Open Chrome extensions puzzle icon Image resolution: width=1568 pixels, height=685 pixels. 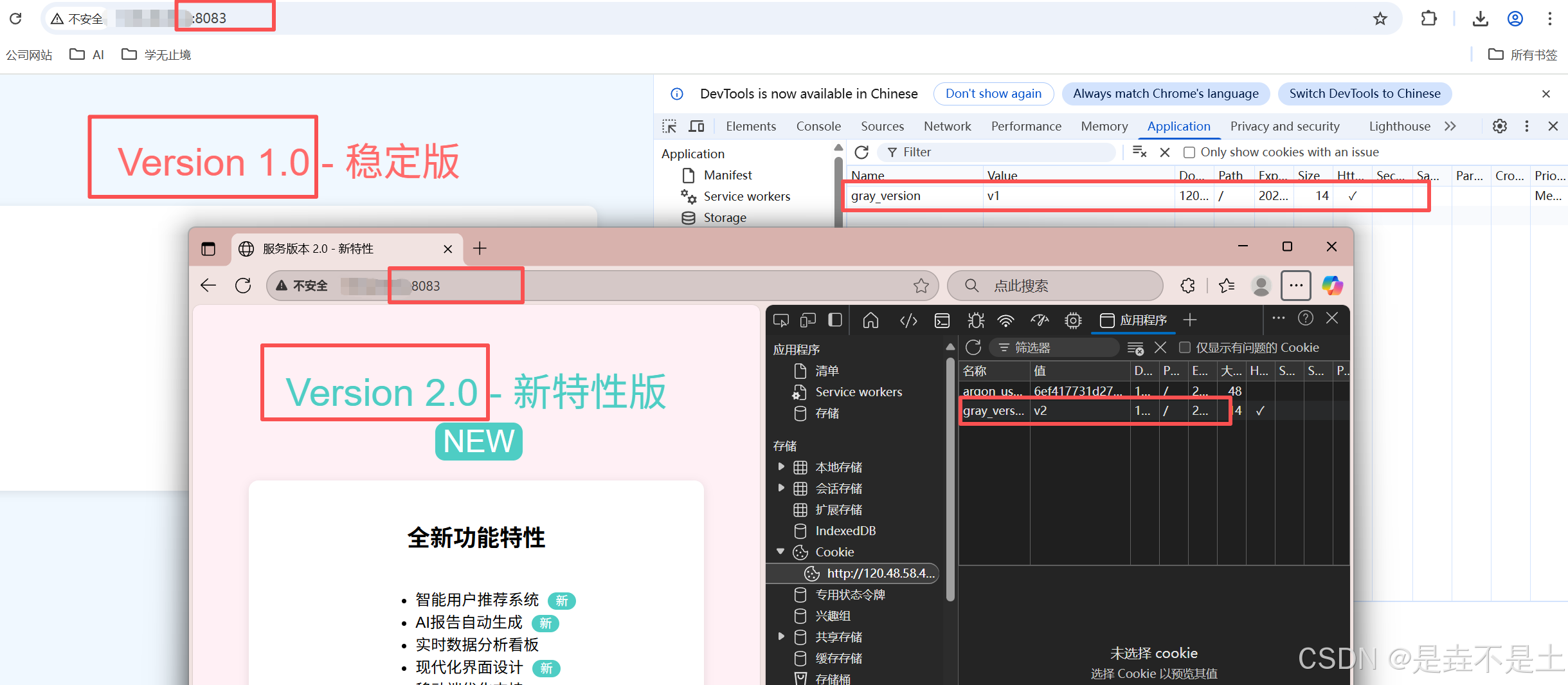point(1428,19)
